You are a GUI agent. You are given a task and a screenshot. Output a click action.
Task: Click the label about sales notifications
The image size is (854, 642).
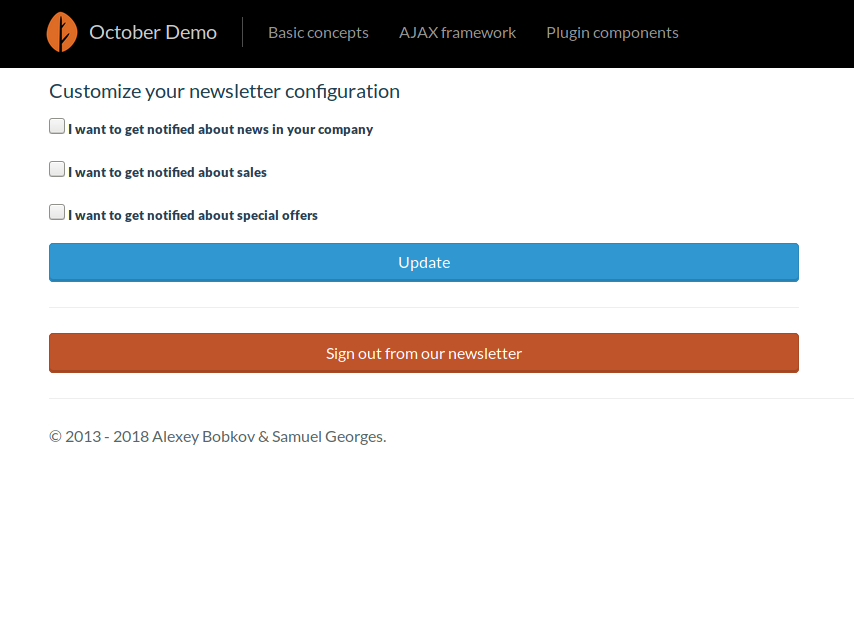[167, 172]
